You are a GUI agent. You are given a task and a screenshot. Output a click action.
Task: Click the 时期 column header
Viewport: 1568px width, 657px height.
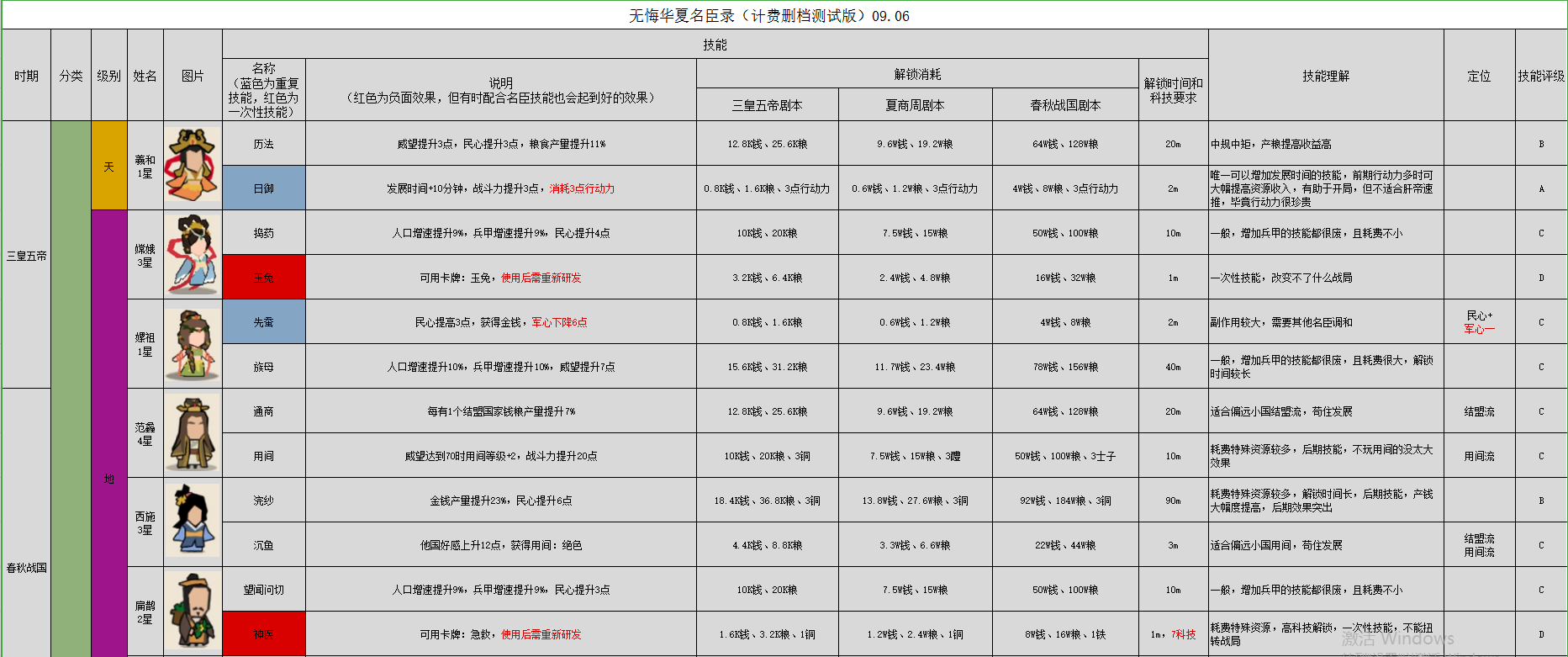(26, 76)
